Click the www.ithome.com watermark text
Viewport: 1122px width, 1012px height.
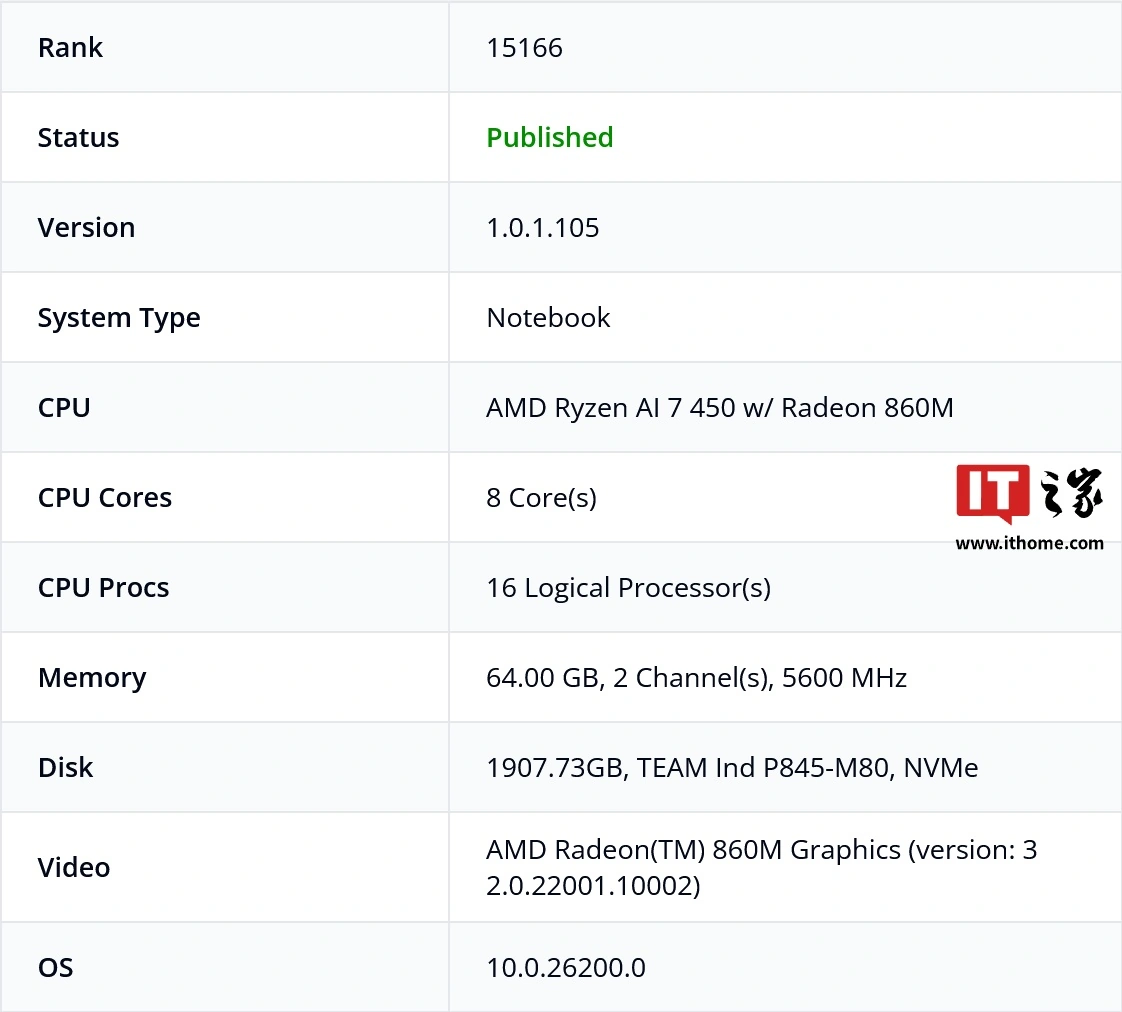[x=1029, y=543]
